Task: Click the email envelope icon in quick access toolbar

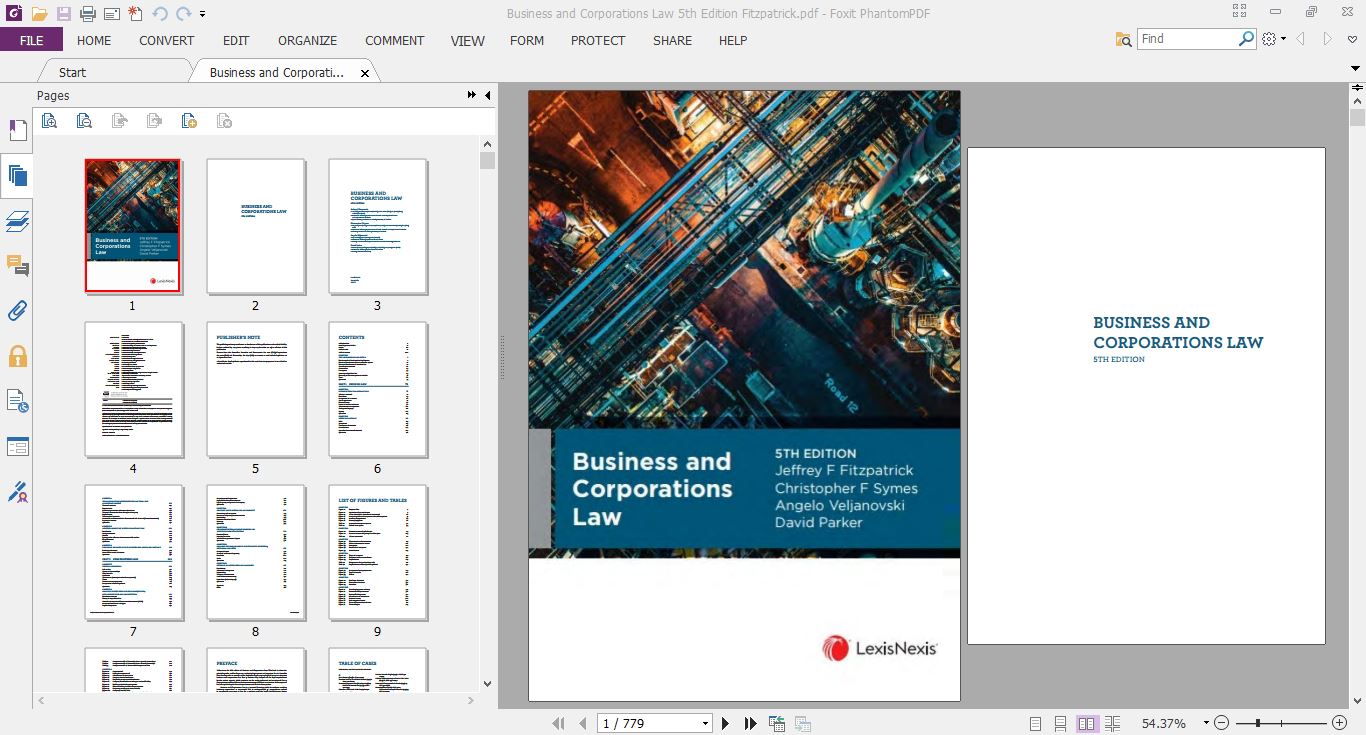Action: 111,14
